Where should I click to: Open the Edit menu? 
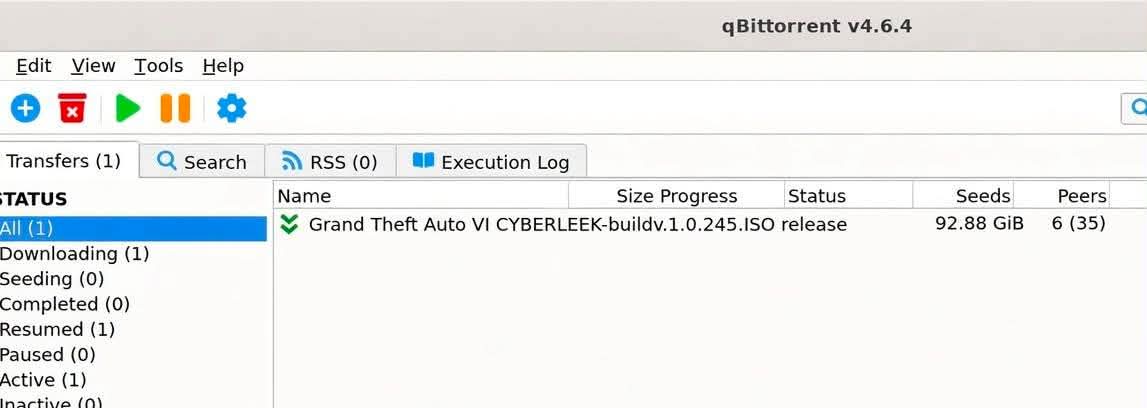tap(34, 66)
